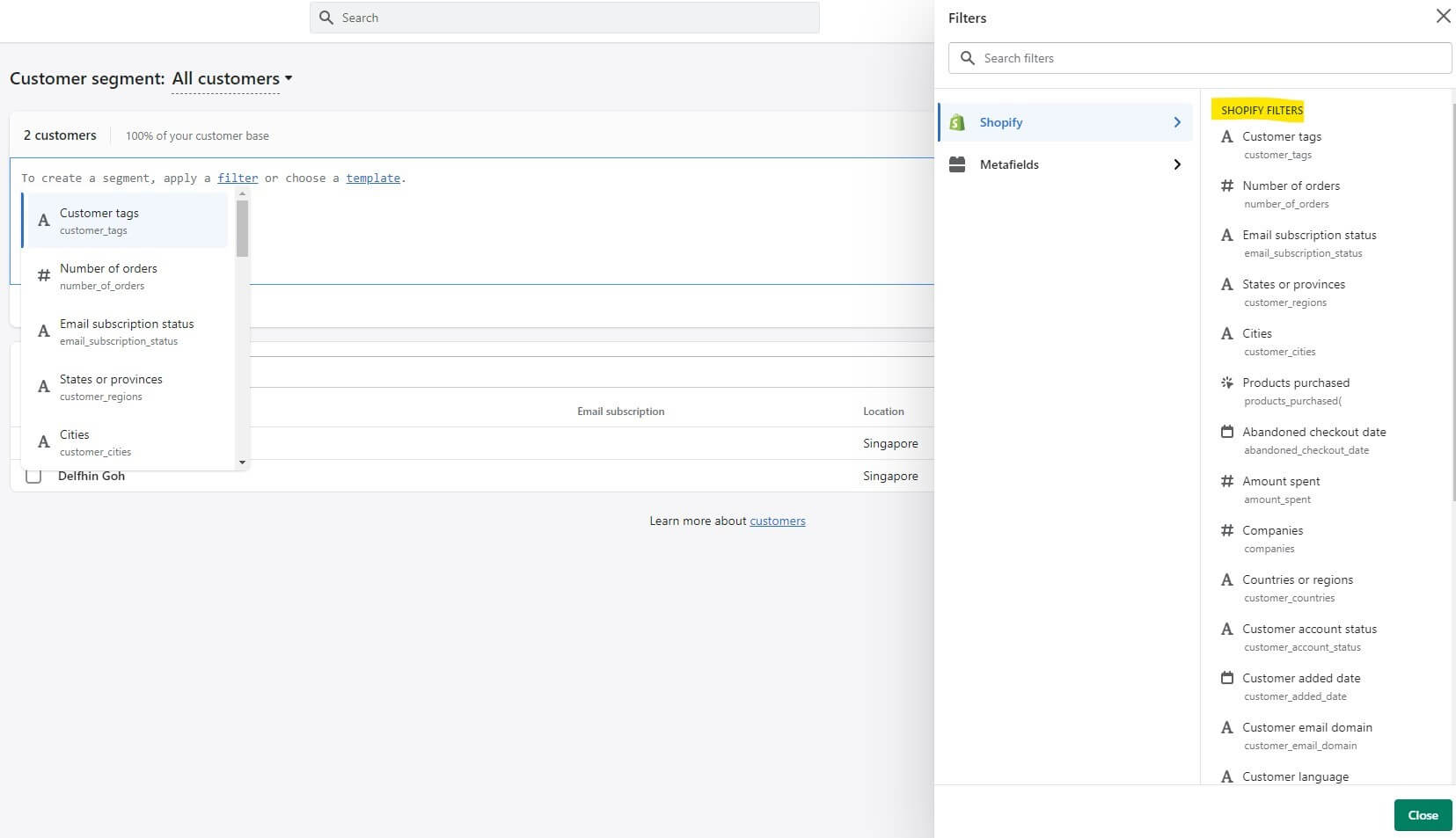Click the hash icon beside Number of orders in autocomplete list

point(44,276)
